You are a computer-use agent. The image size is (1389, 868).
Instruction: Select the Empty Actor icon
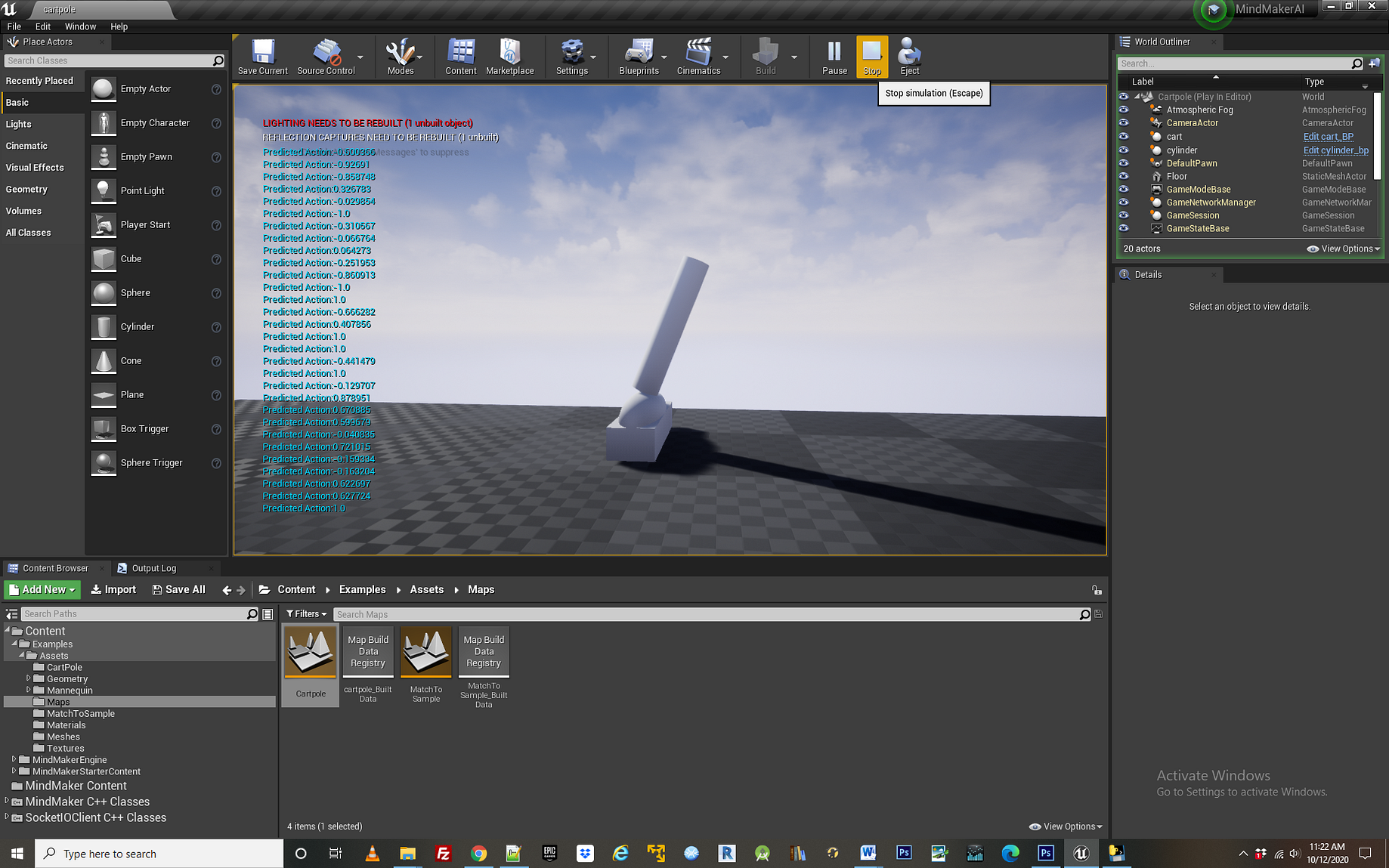104,89
